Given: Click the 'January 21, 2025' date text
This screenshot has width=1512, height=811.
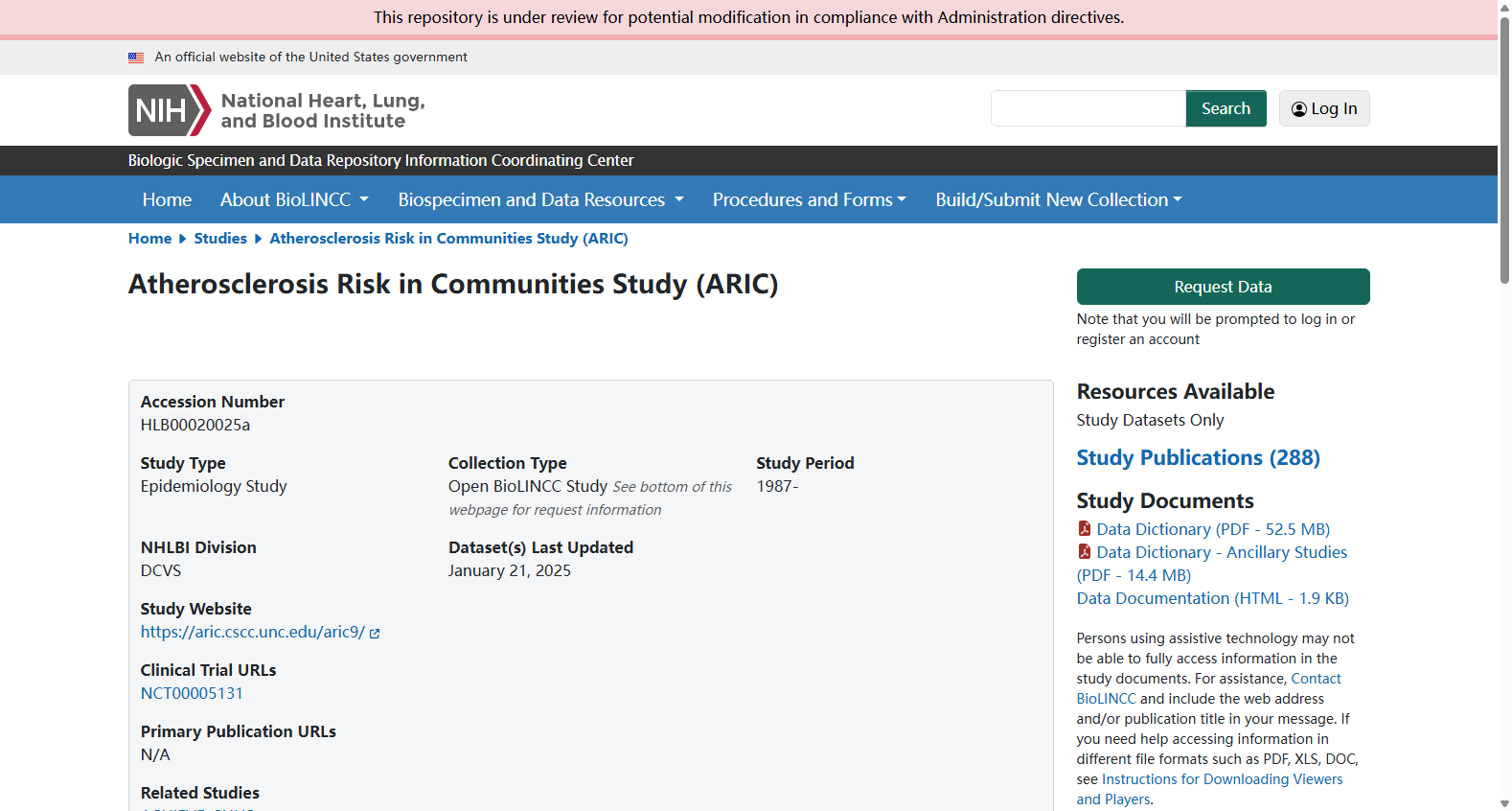Looking at the screenshot, I should (x=510, y=570).
